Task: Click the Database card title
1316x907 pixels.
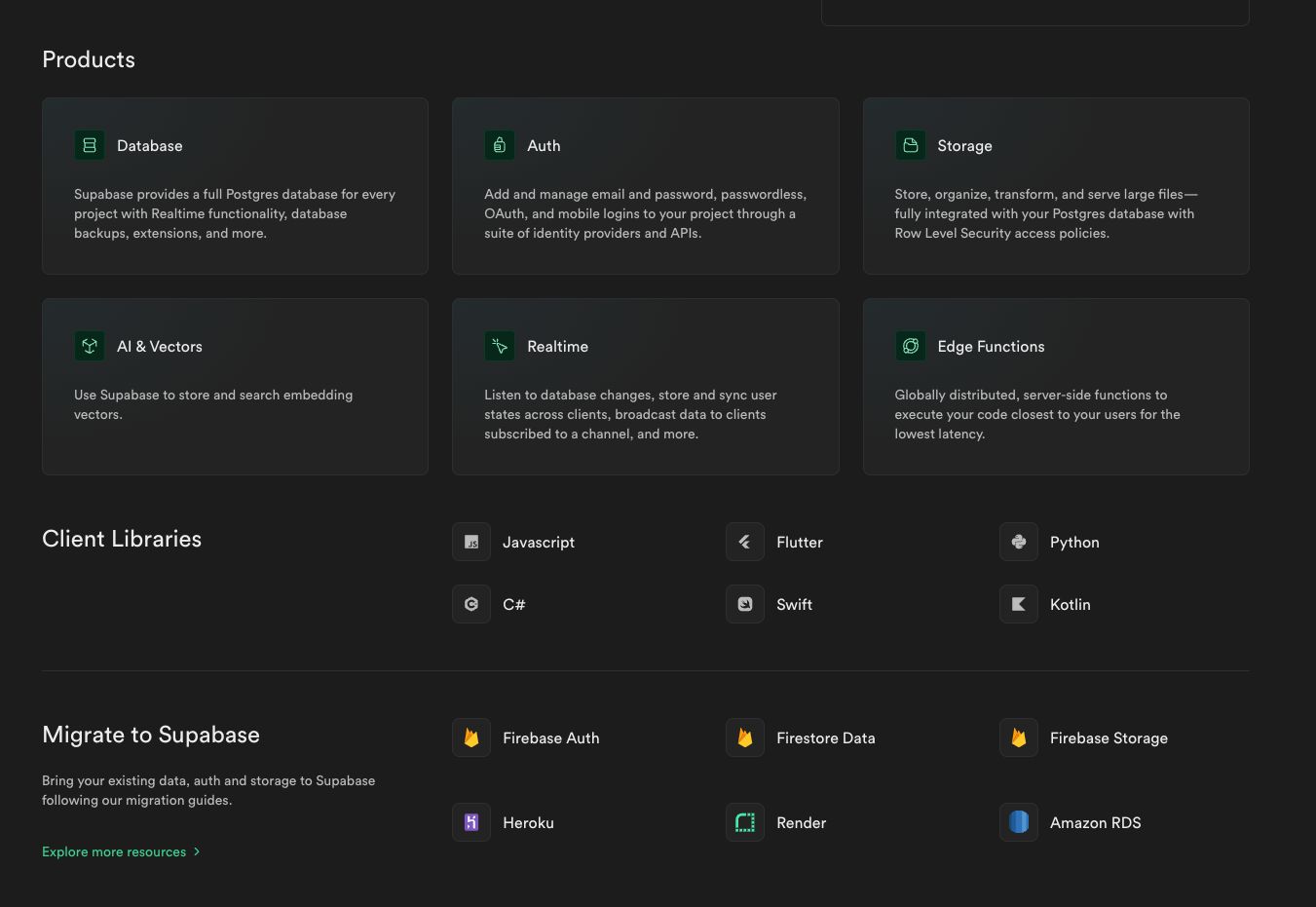Action: (150, 145)
